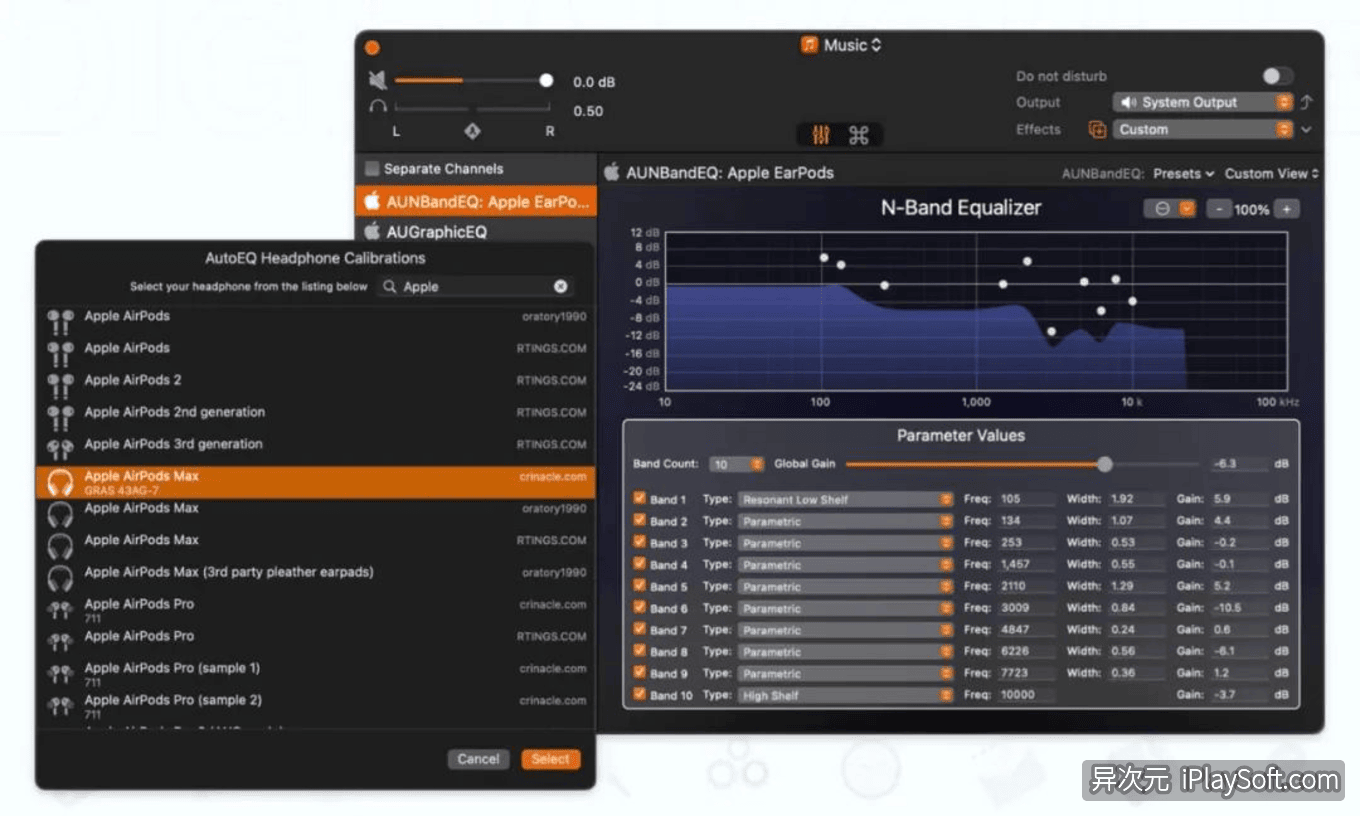Screen dimensions: 1360x816
Task: Edit Band 6 Gain field -10.5
Action: pos(1238,608)
